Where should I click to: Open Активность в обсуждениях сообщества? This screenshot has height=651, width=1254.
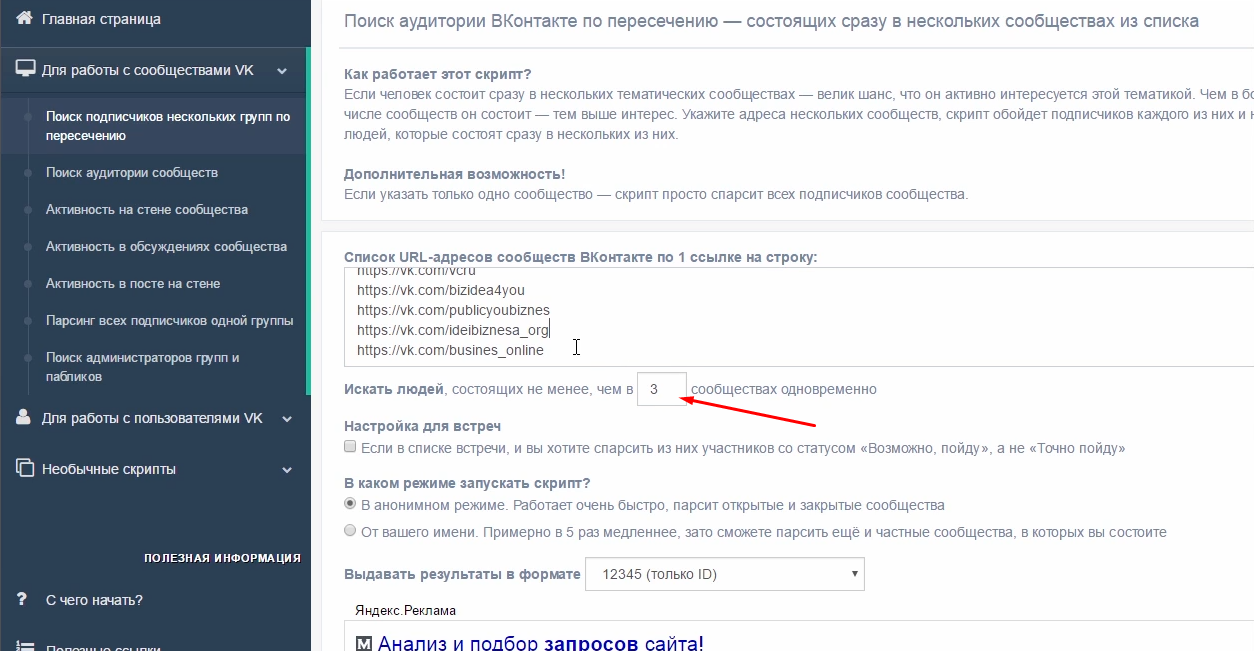tap(166, 246)
